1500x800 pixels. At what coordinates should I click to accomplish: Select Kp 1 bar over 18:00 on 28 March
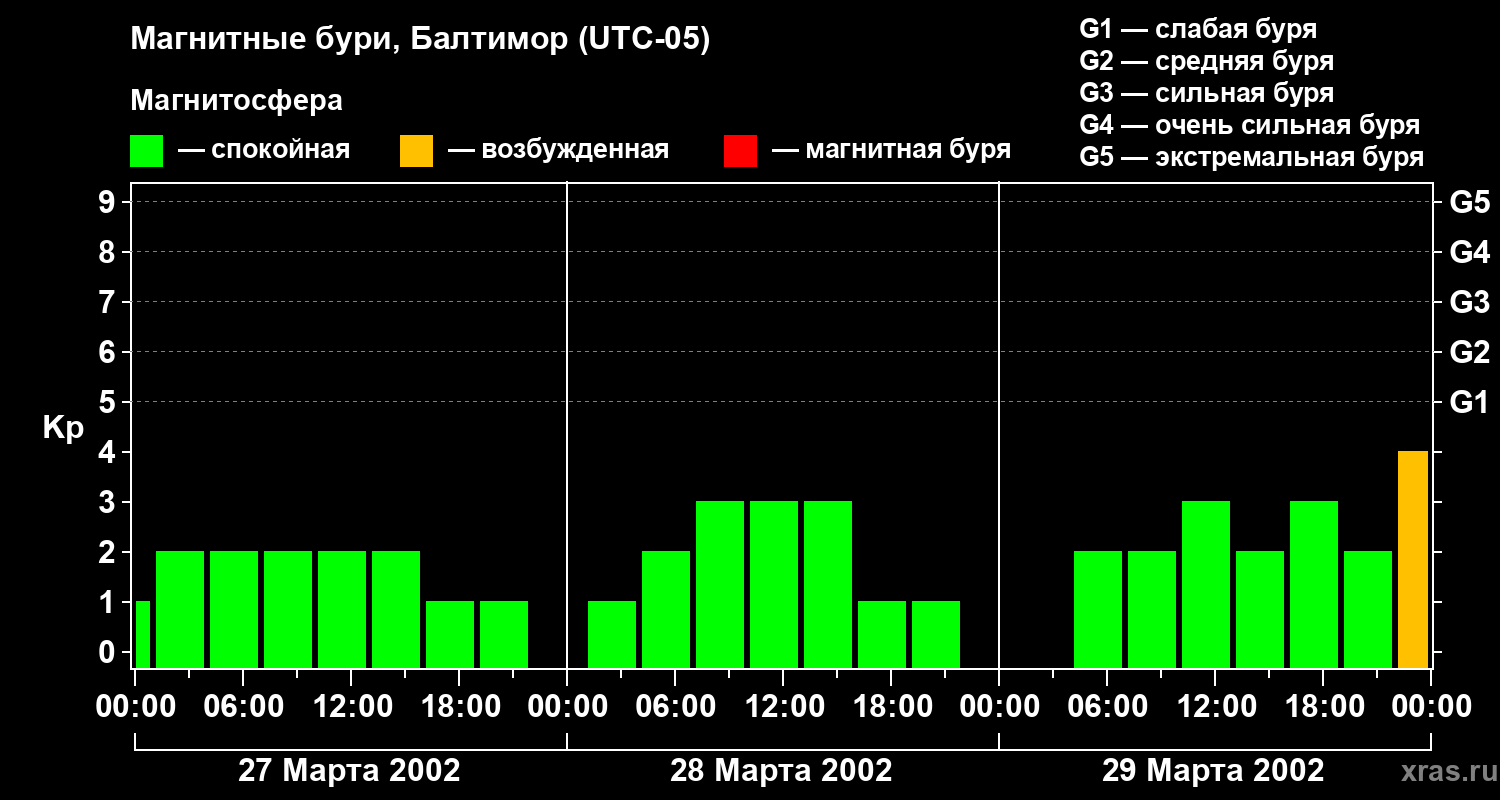tap(882, 635)
